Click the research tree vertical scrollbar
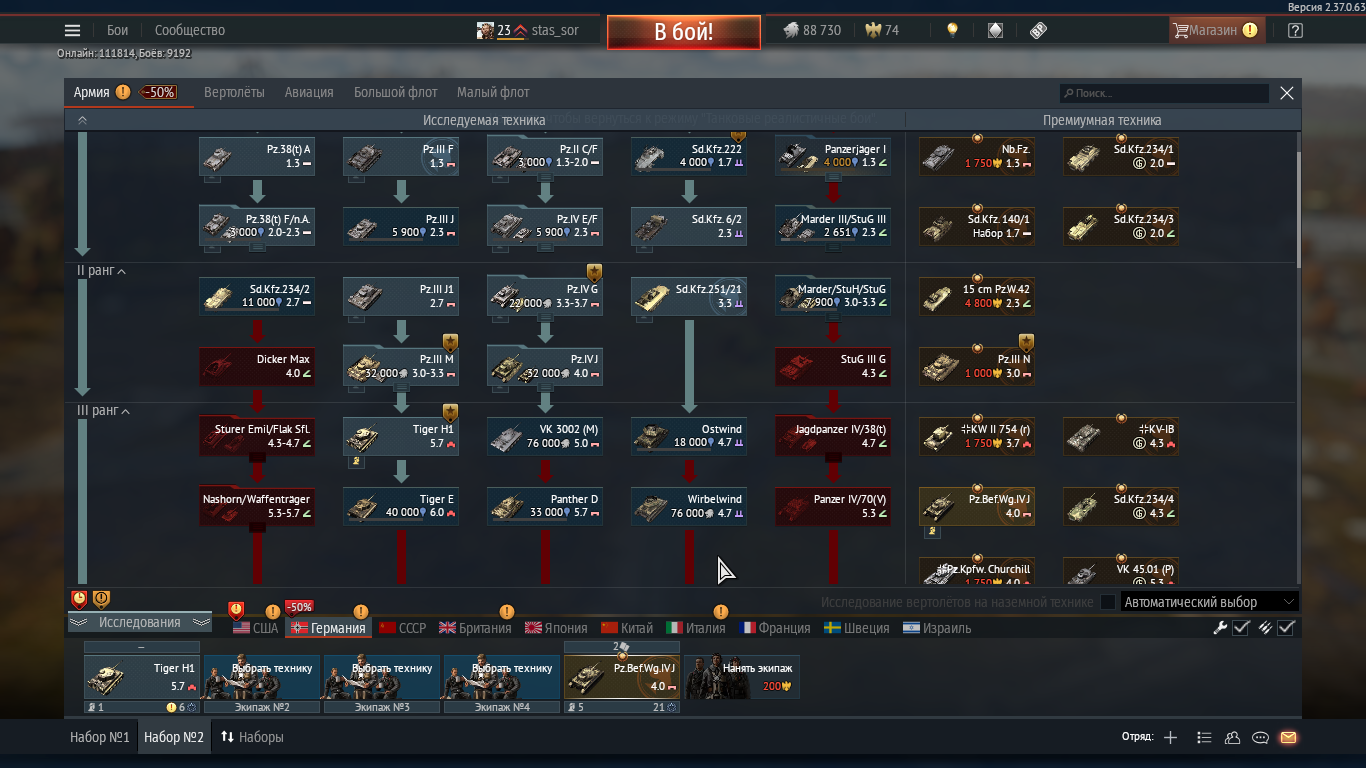Image resolution: width=1366 pixels, height=768 pixels. [x=1299, y=210]
